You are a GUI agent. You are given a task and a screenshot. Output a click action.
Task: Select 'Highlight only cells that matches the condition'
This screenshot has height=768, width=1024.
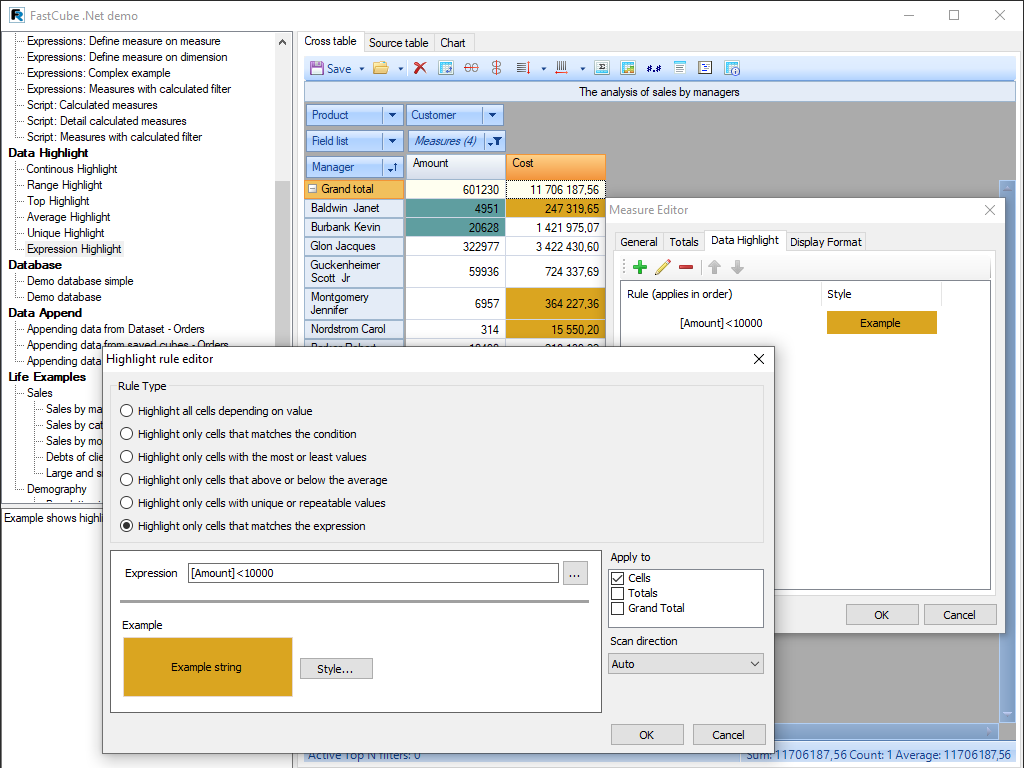[126, 434]
